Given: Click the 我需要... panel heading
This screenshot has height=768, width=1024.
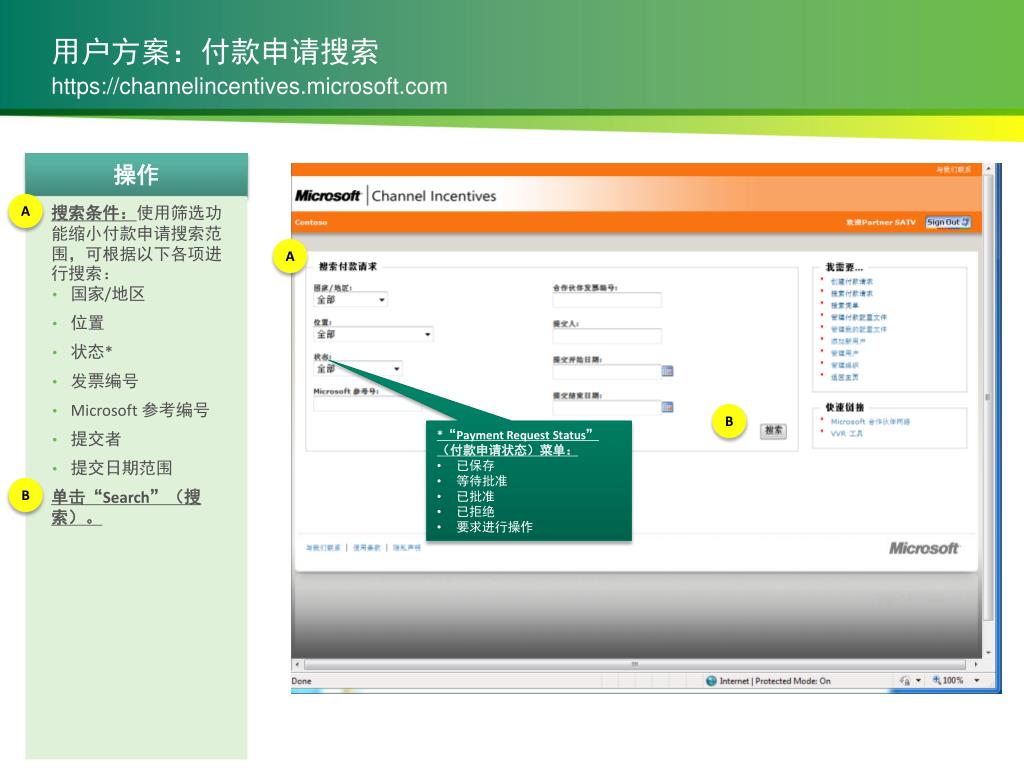Looking at the screenshot, I should coord(844,267).
